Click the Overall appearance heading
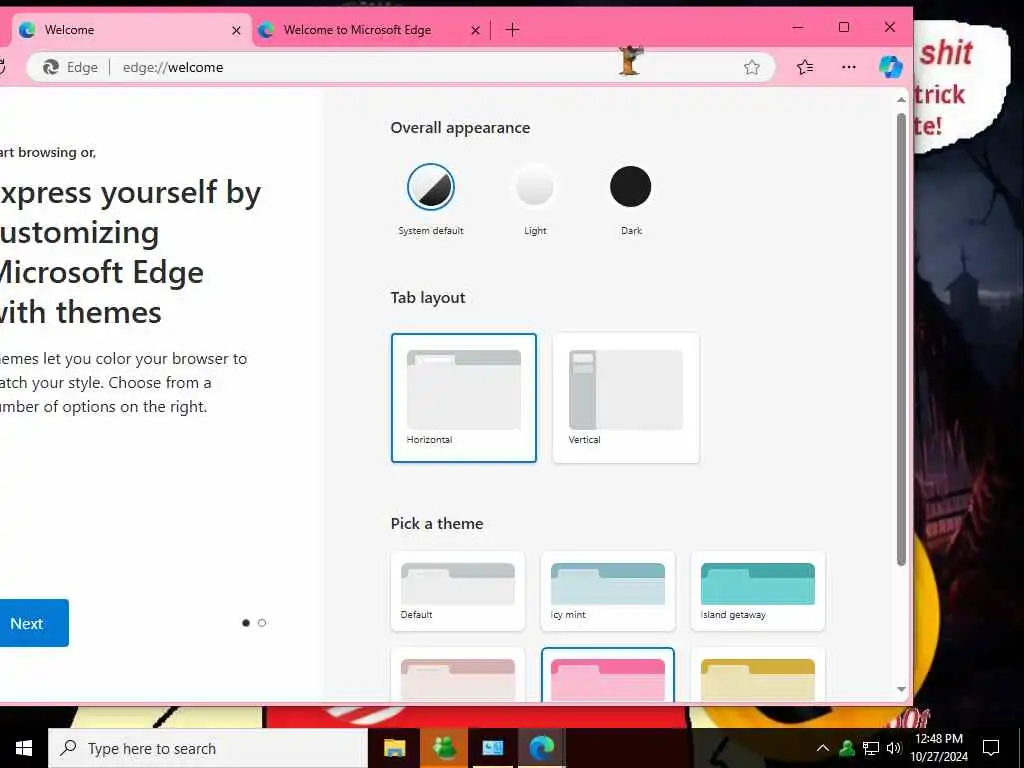 coord(460,128)
